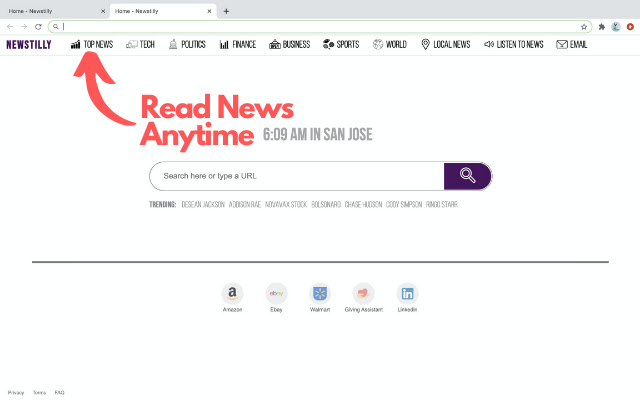The image size is (640, 400).
Task: Open Top News section
Action: click(x=92, y=44)
